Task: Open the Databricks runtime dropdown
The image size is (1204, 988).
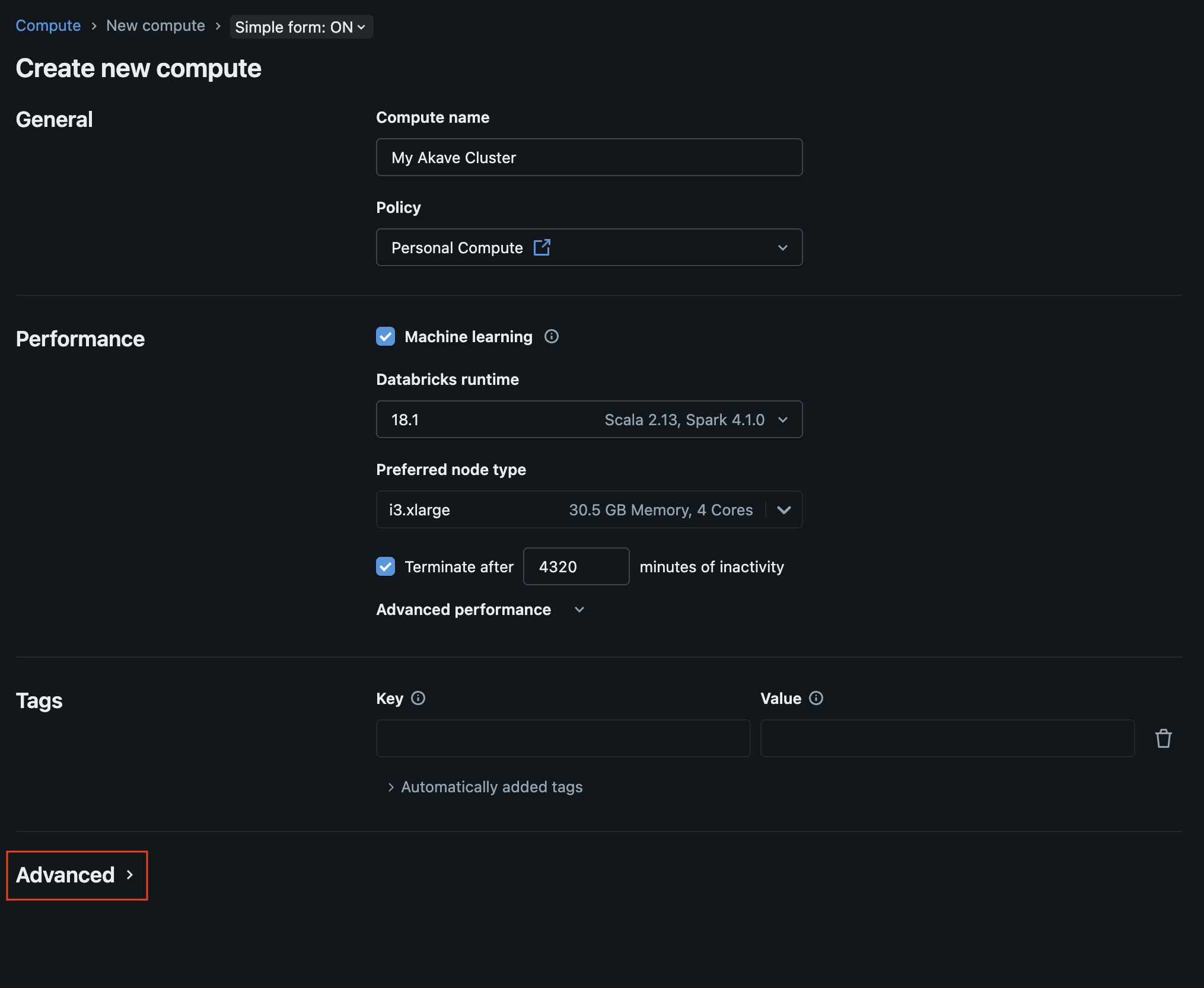Action: 783,419
